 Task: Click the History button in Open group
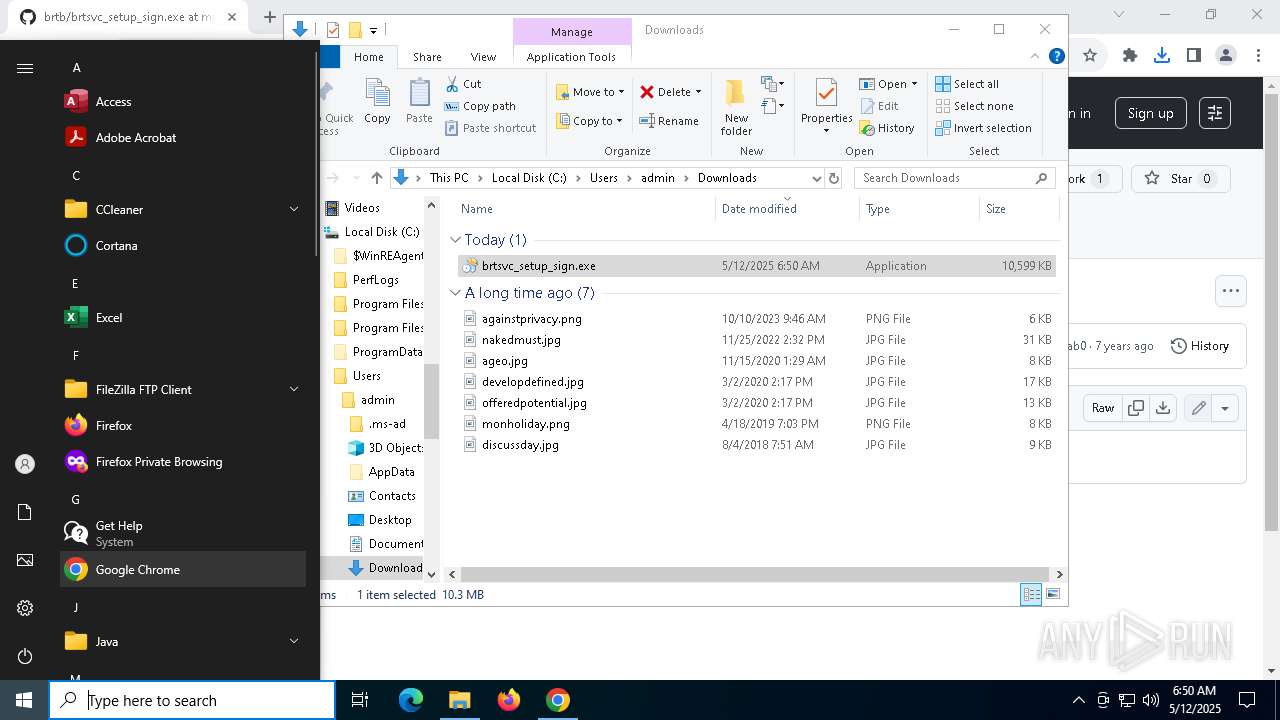(x=887, y=128)
